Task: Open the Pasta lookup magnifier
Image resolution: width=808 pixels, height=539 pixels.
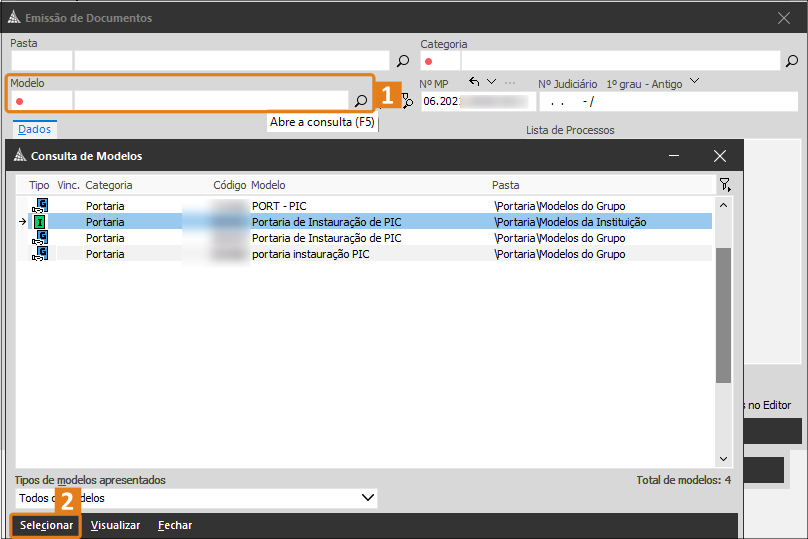Action: pyautogui.click(x=402, y=61)
